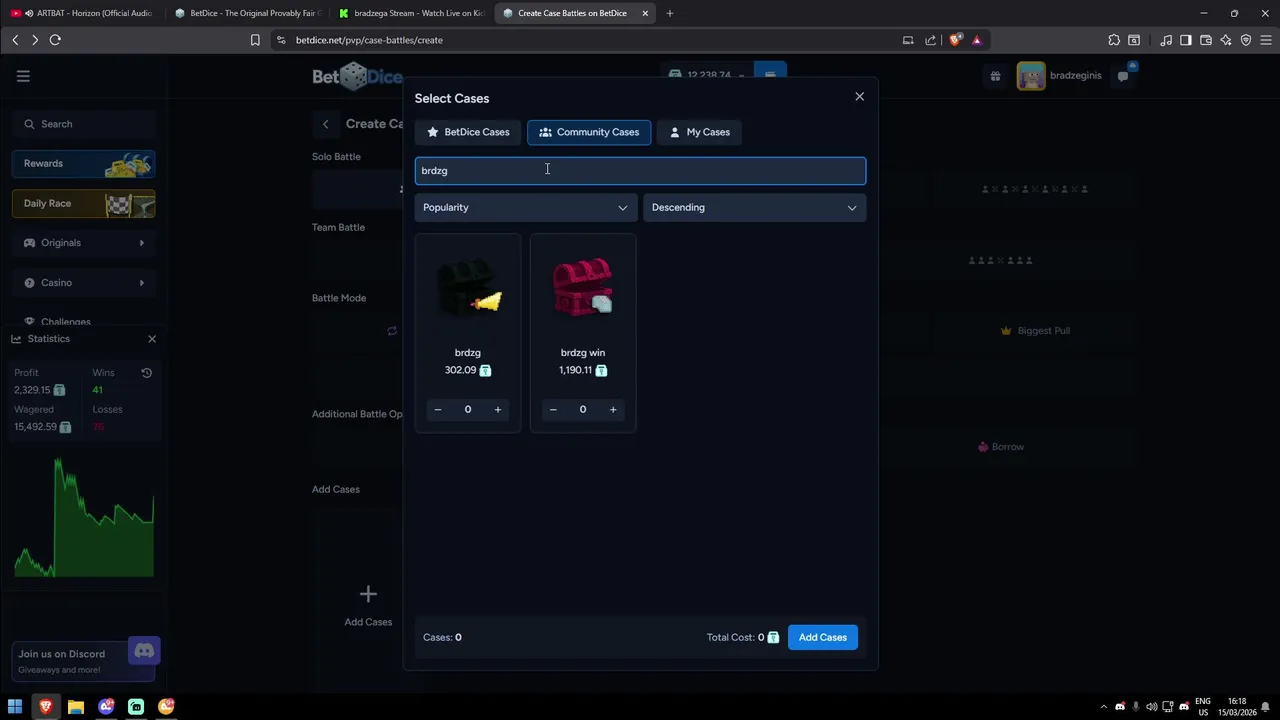Viewport: 1280px width, 720px height.
Task: Decrease brdzg win case quantity with minus
Action: [553, 410]
